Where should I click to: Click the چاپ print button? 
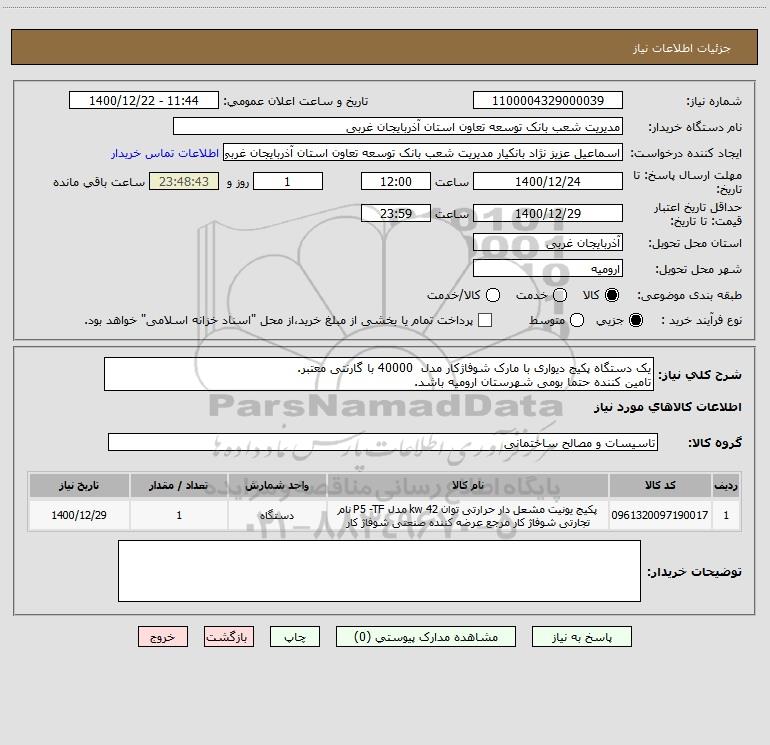pos(295,636)
